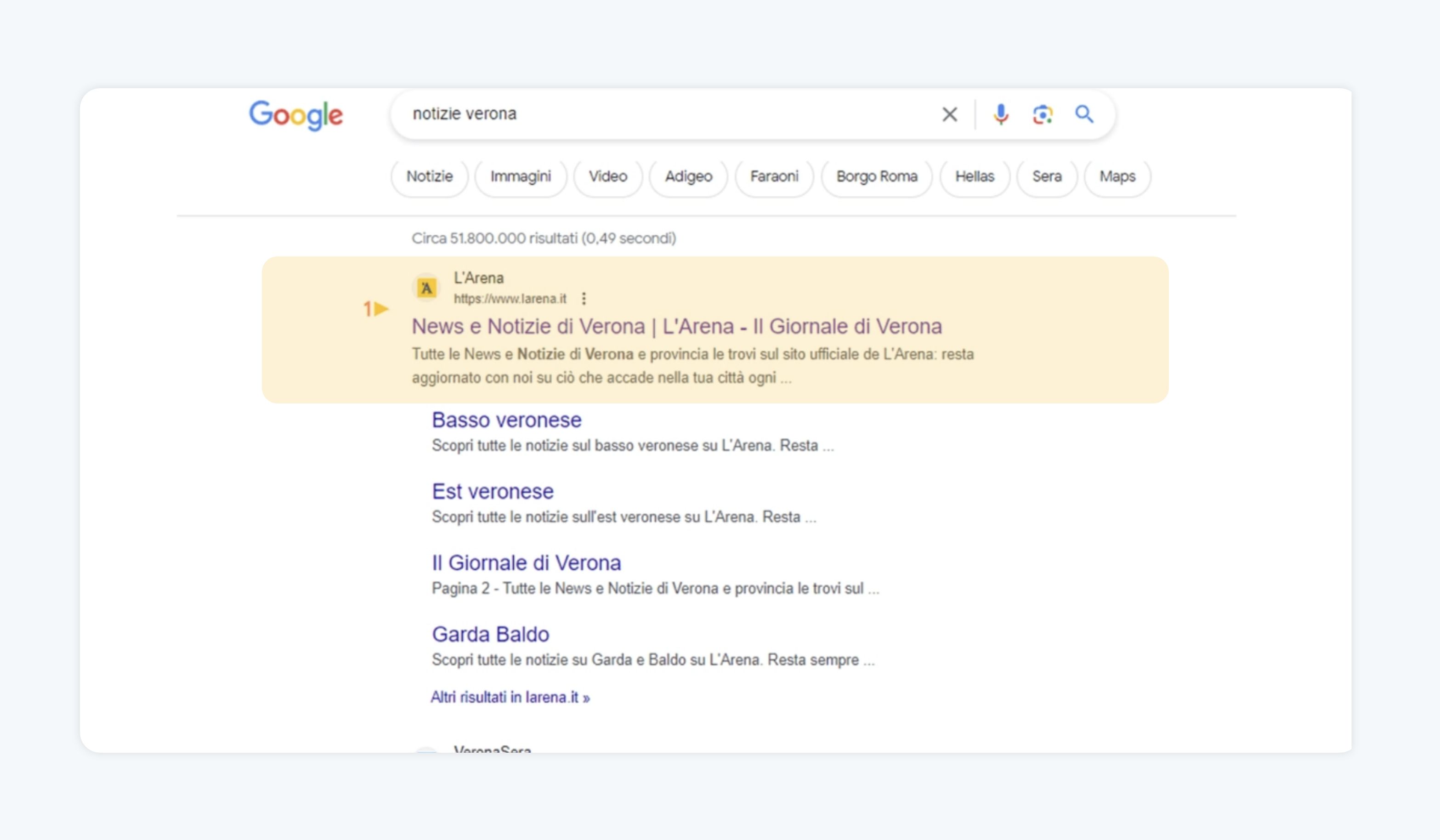
Task: Open Google Lens image search icon
Action: click(1043, 114)
